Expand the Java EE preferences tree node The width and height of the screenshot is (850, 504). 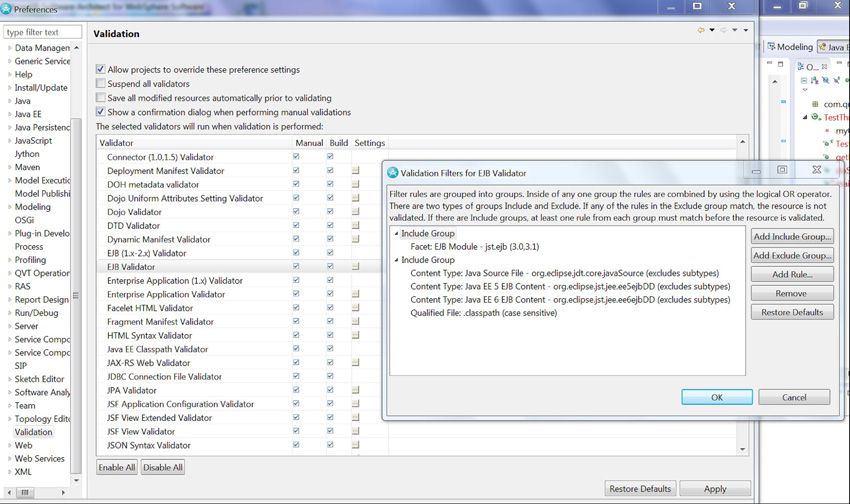pyautogui.click(x=9, y=114)
